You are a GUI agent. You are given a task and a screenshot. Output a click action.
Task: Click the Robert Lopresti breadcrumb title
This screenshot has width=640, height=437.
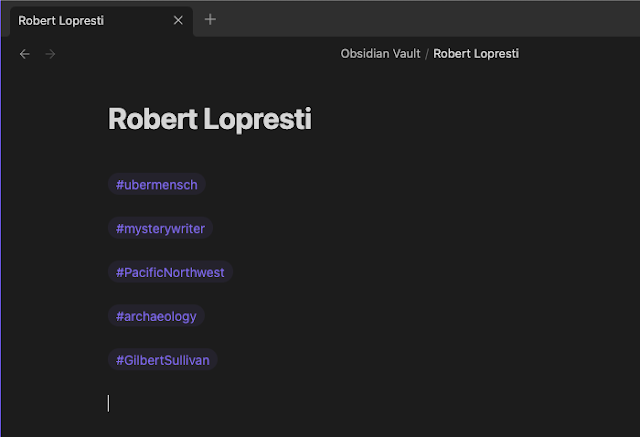475,54
